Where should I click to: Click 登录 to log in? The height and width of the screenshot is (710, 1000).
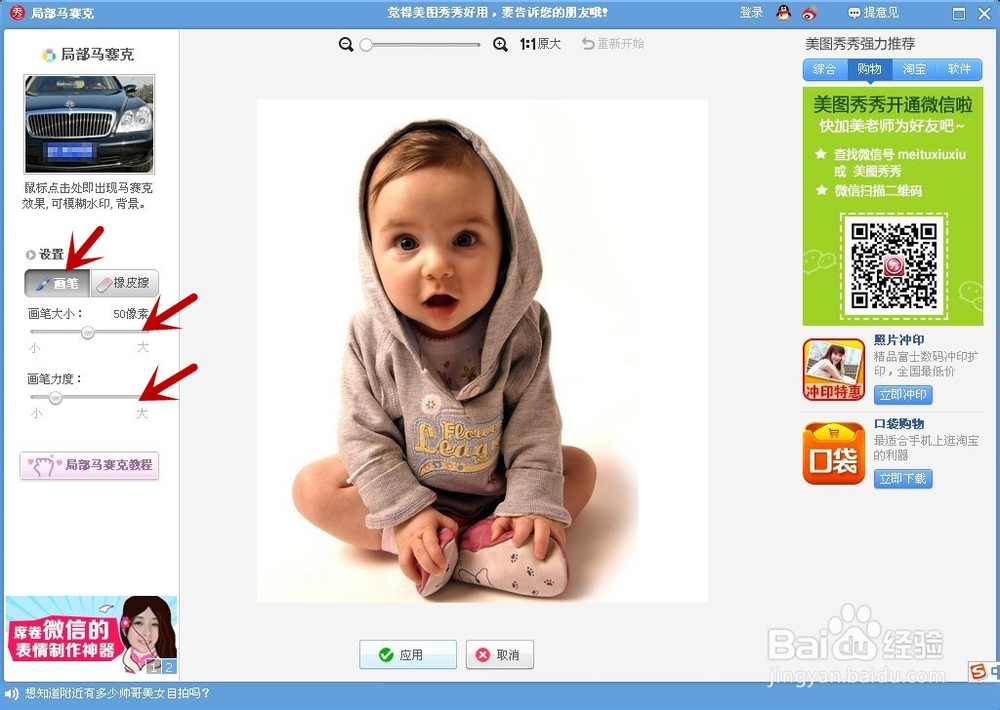[751, 12]
